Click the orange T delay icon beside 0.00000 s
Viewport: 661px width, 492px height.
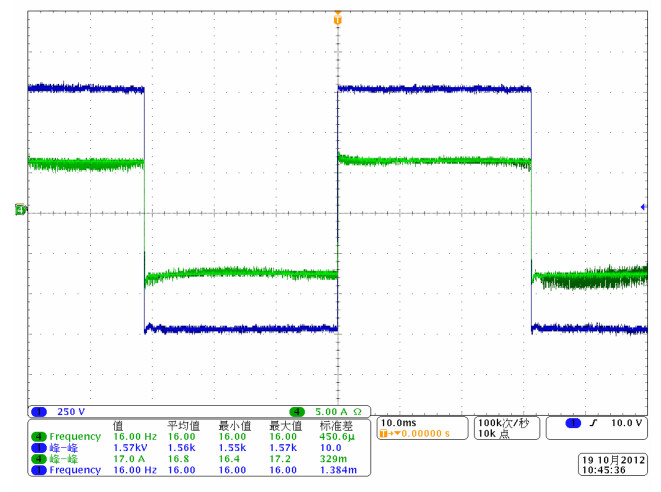click(384, 435)
